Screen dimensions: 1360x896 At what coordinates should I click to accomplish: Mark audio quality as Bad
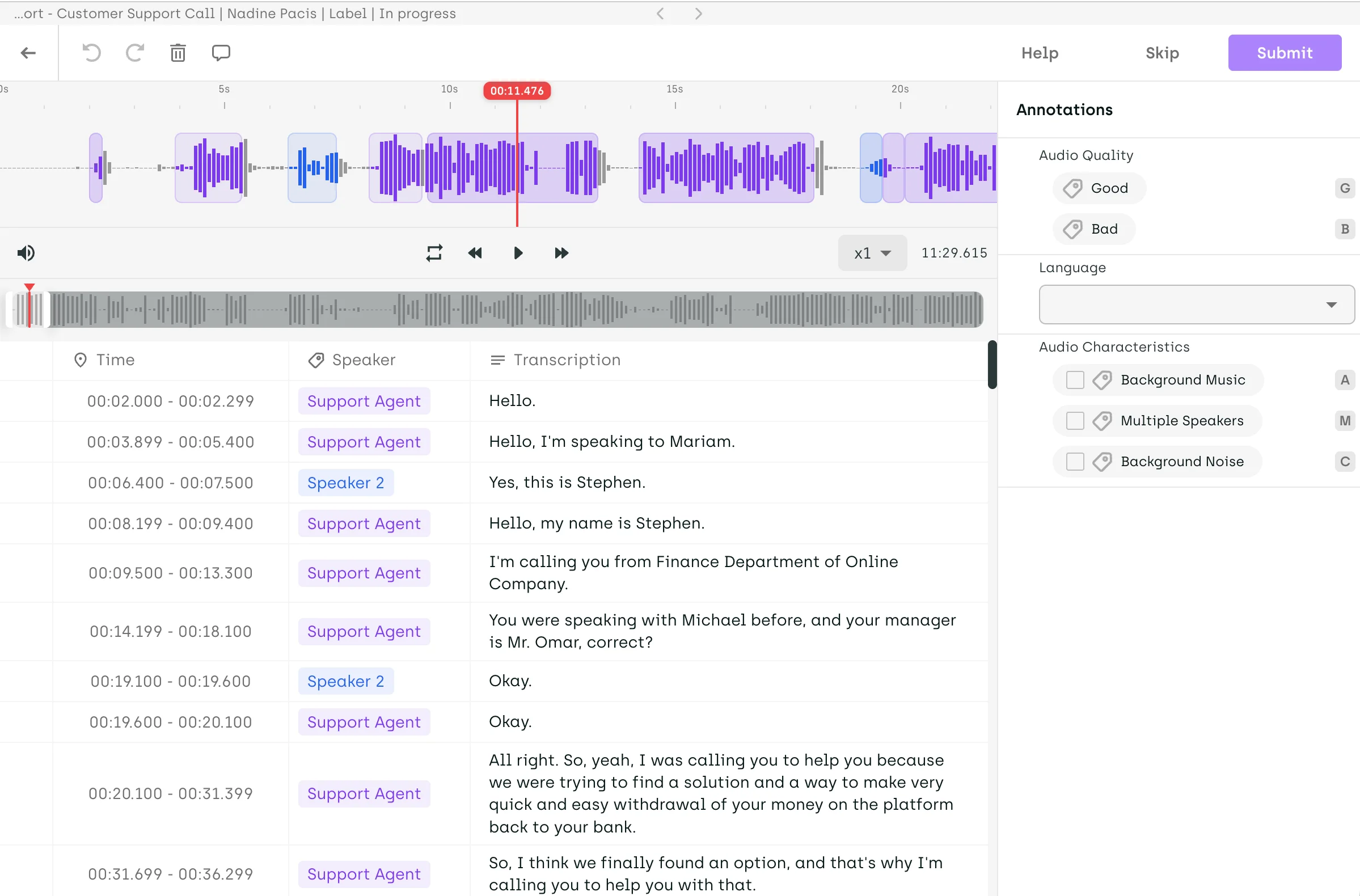[1093, 229]
